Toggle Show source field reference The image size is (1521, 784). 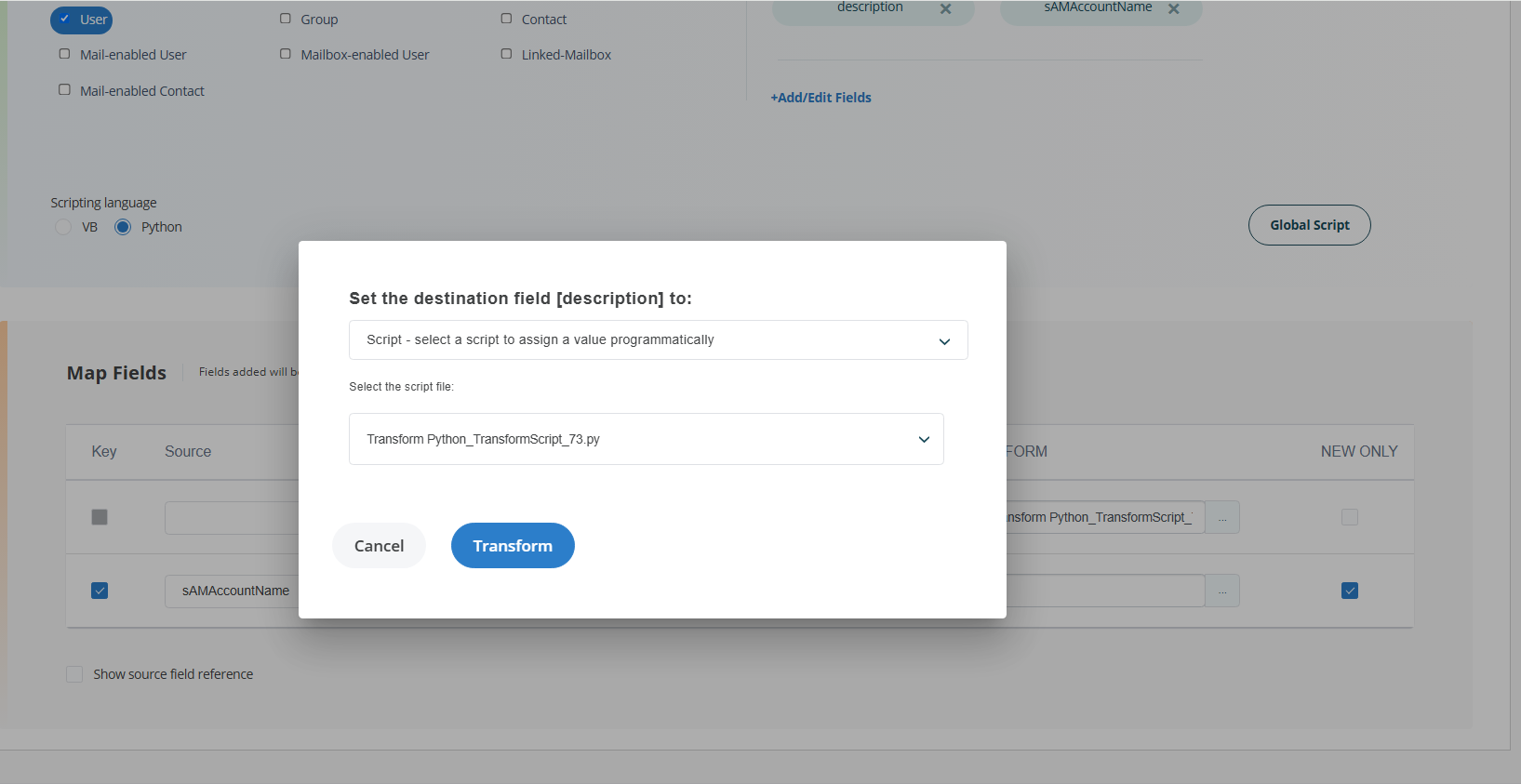(74, 674)
